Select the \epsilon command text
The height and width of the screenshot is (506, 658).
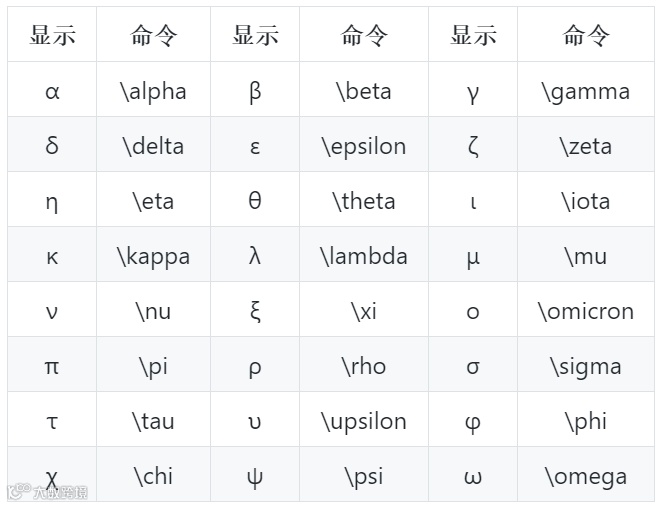(364, 147)
